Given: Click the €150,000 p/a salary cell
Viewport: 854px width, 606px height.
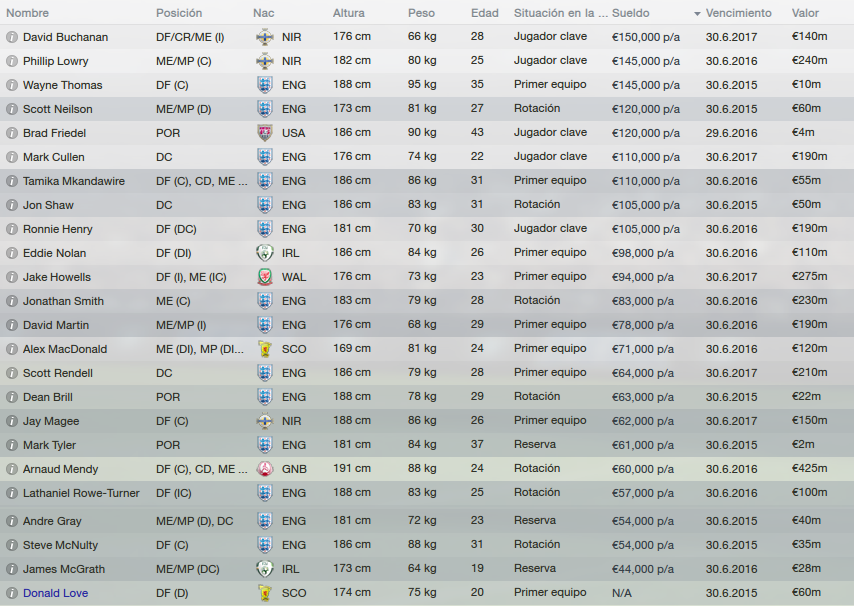Looking at the screenshot, I should pos(646,37).
